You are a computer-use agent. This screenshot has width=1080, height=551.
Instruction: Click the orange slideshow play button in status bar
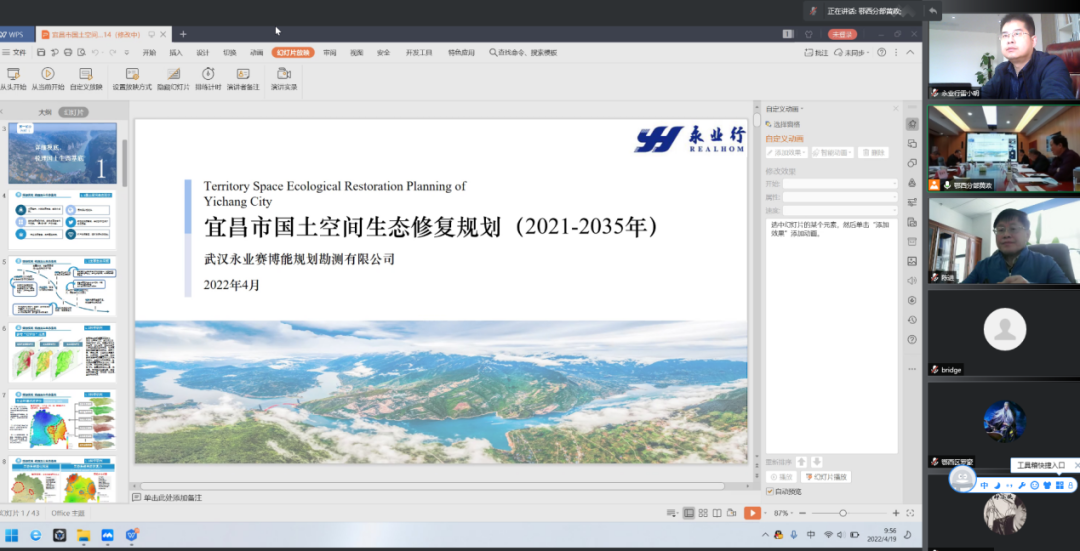(x=752, y=513)
